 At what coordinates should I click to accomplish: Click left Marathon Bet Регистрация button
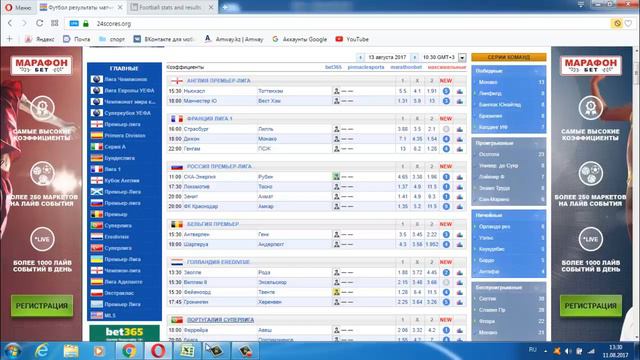42,306
